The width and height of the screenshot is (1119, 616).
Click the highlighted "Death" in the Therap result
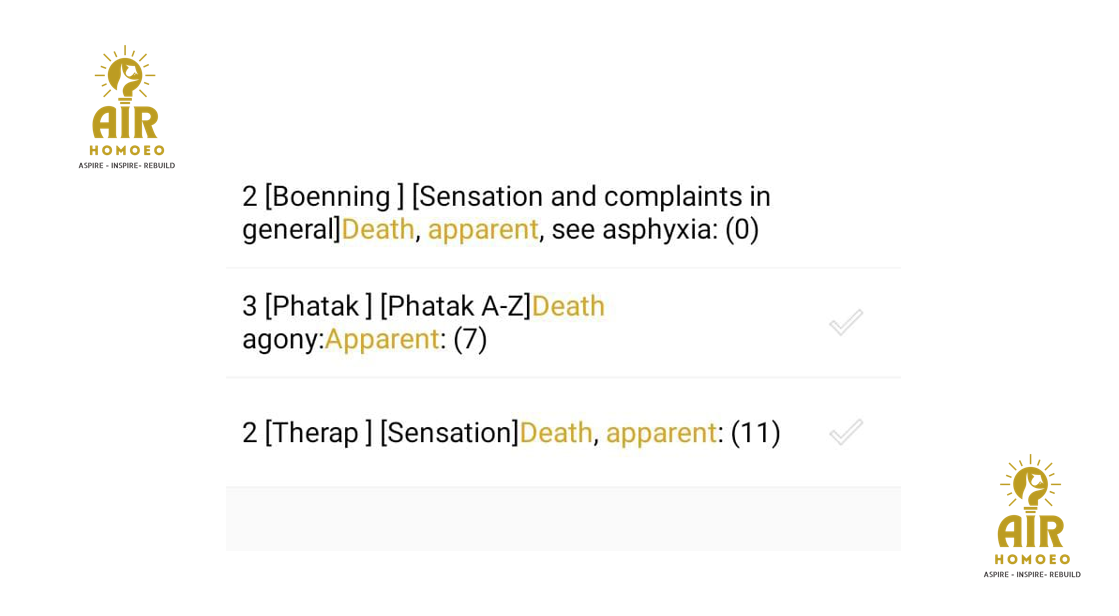tap(556, 432)
